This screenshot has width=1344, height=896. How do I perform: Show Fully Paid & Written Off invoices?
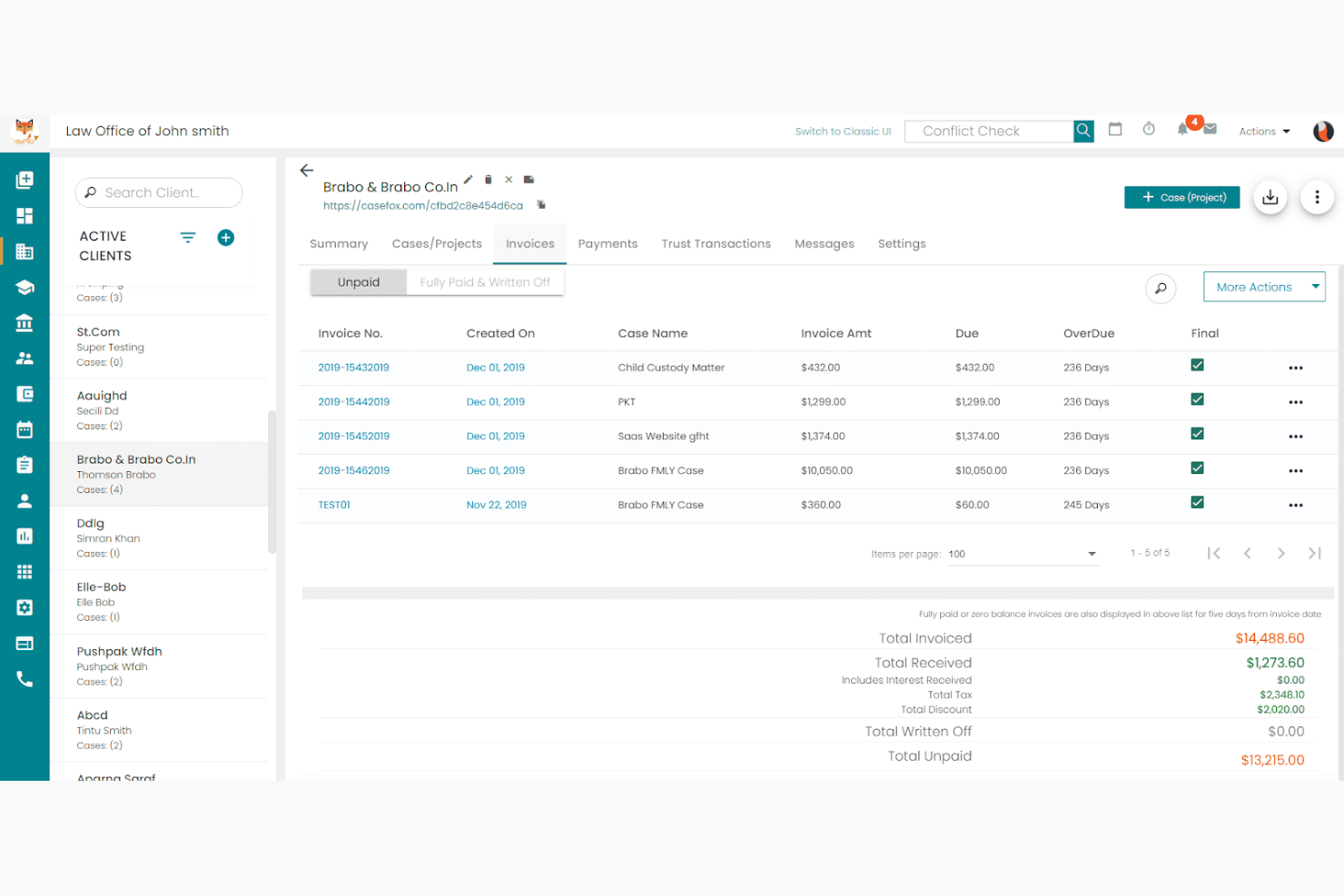(485, 282)
